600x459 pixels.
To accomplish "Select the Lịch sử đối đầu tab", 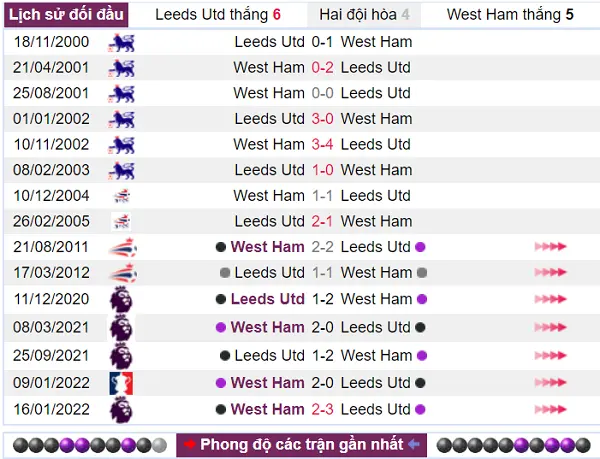I will [66, 15].
